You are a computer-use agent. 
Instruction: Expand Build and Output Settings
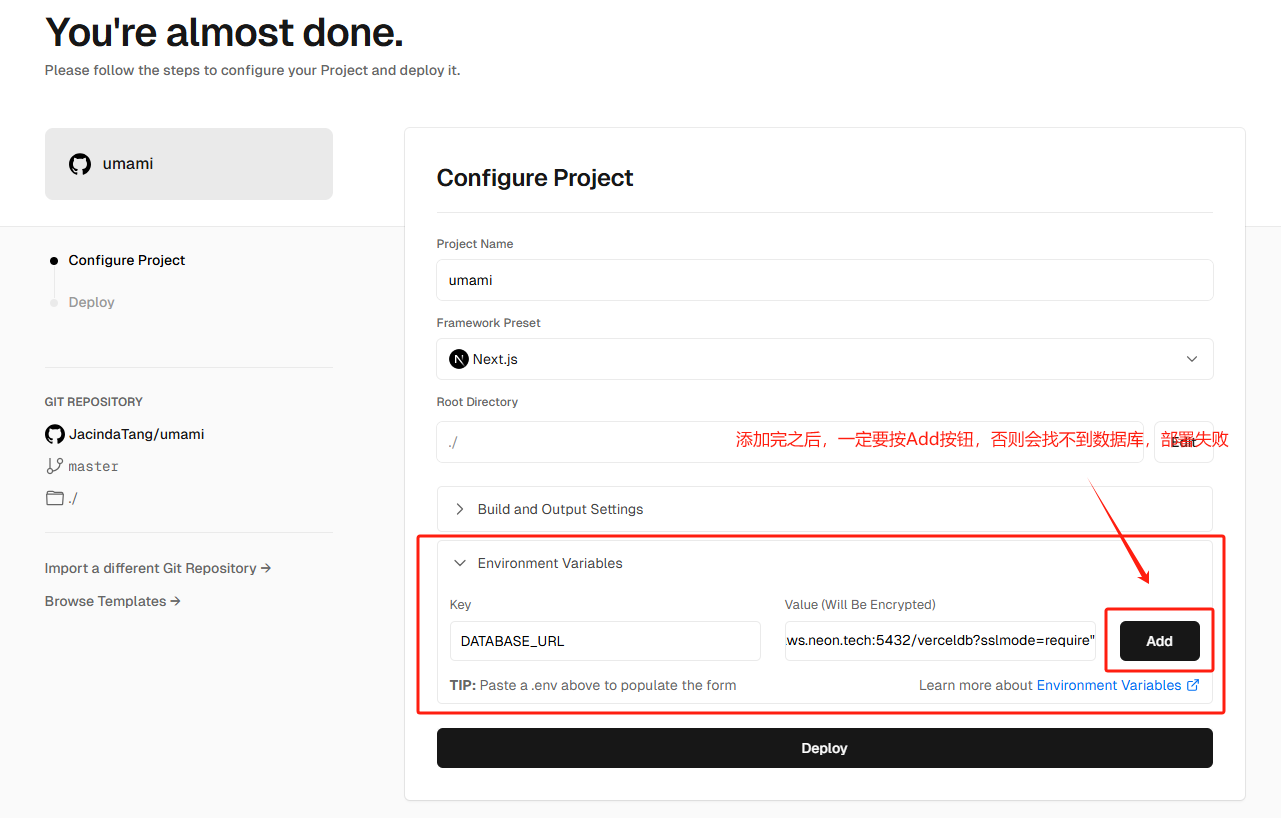coord(825,509)
